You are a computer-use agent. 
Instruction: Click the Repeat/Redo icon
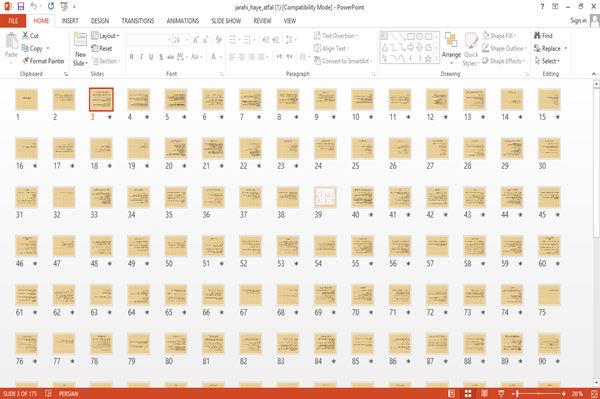tap(51, 7)
